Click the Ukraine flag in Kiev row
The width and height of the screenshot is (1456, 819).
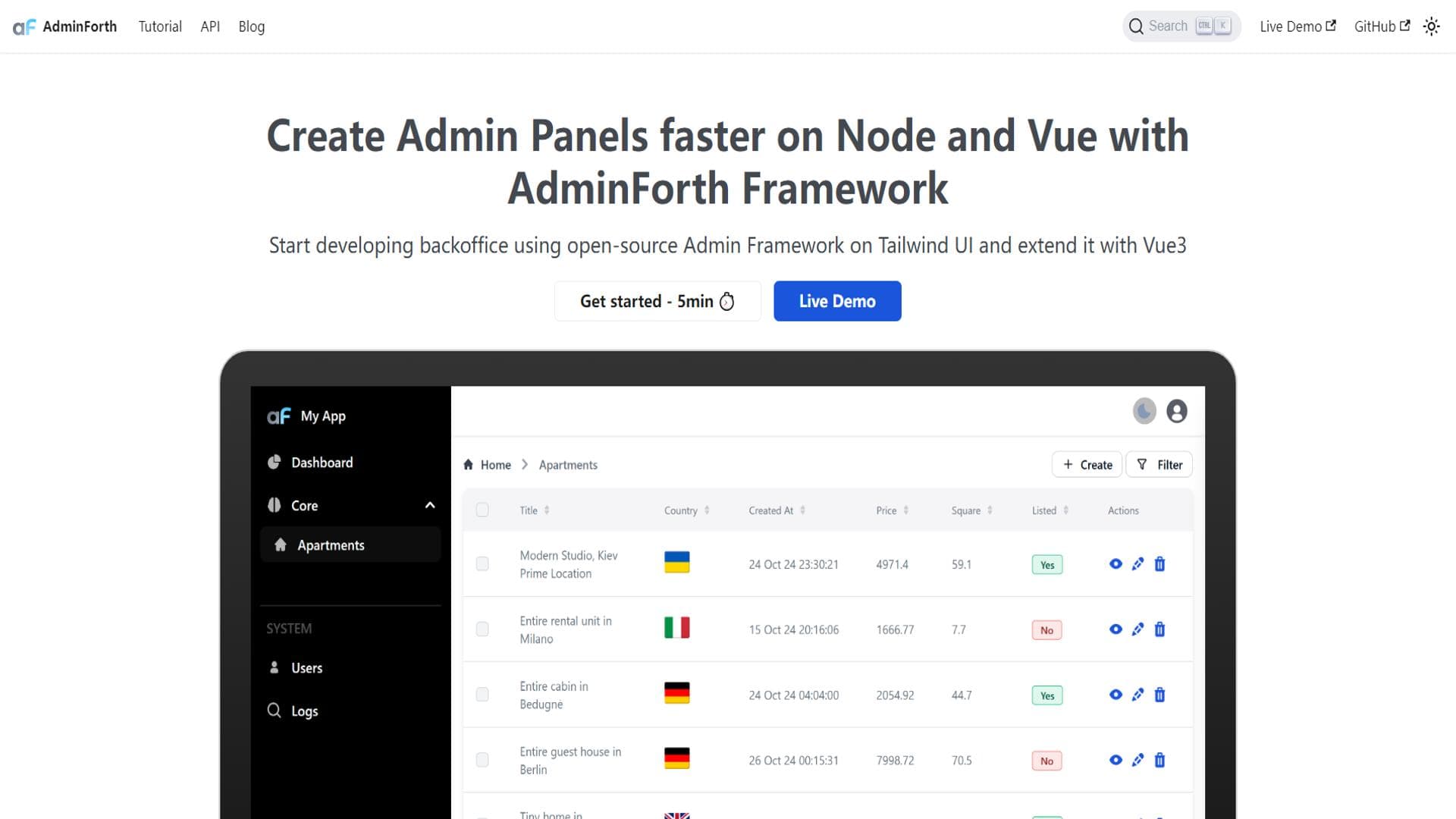[676, 562]
